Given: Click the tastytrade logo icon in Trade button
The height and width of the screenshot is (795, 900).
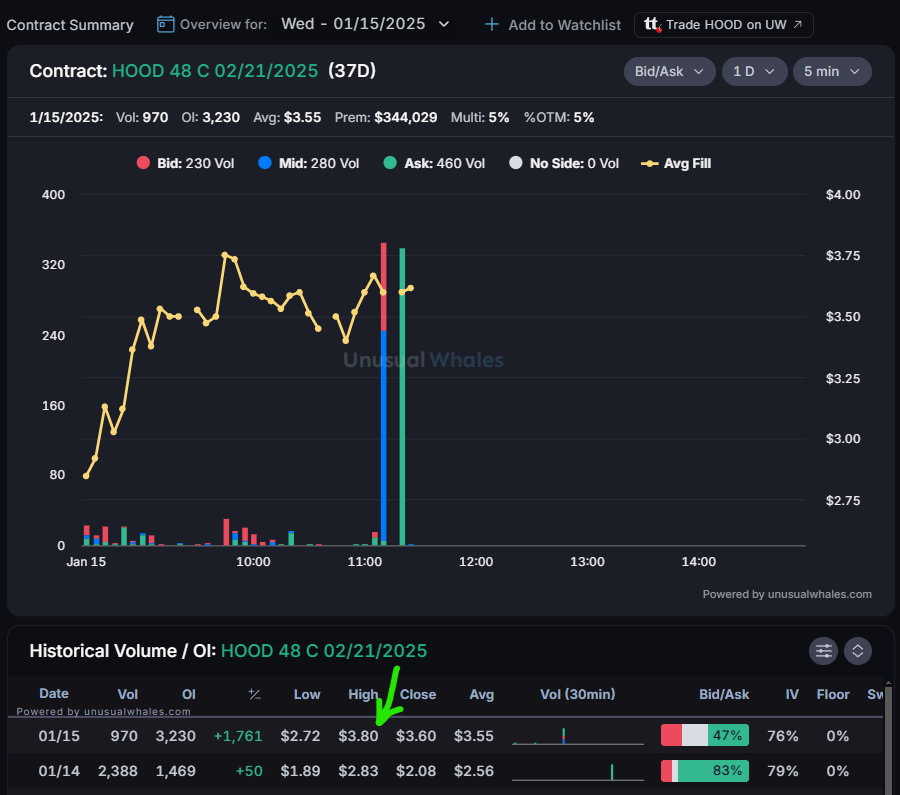Looking at the screenshot, I should point(652,24).
